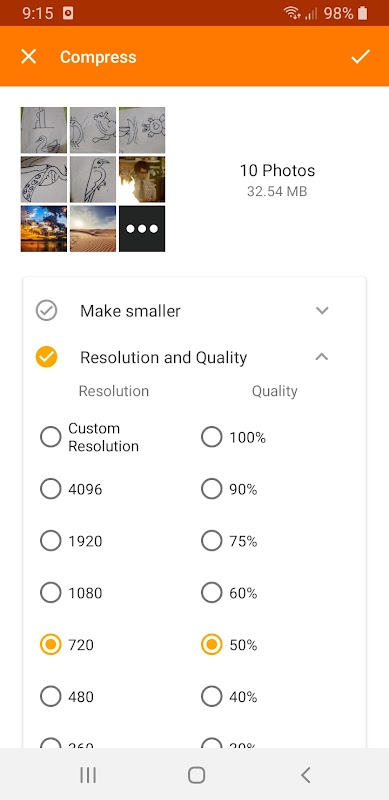The width and height of the screenshot is (389, 800).
Task: Expand the Make smaller section chevron
Action: pyautogui.click(x=322, y=310)
